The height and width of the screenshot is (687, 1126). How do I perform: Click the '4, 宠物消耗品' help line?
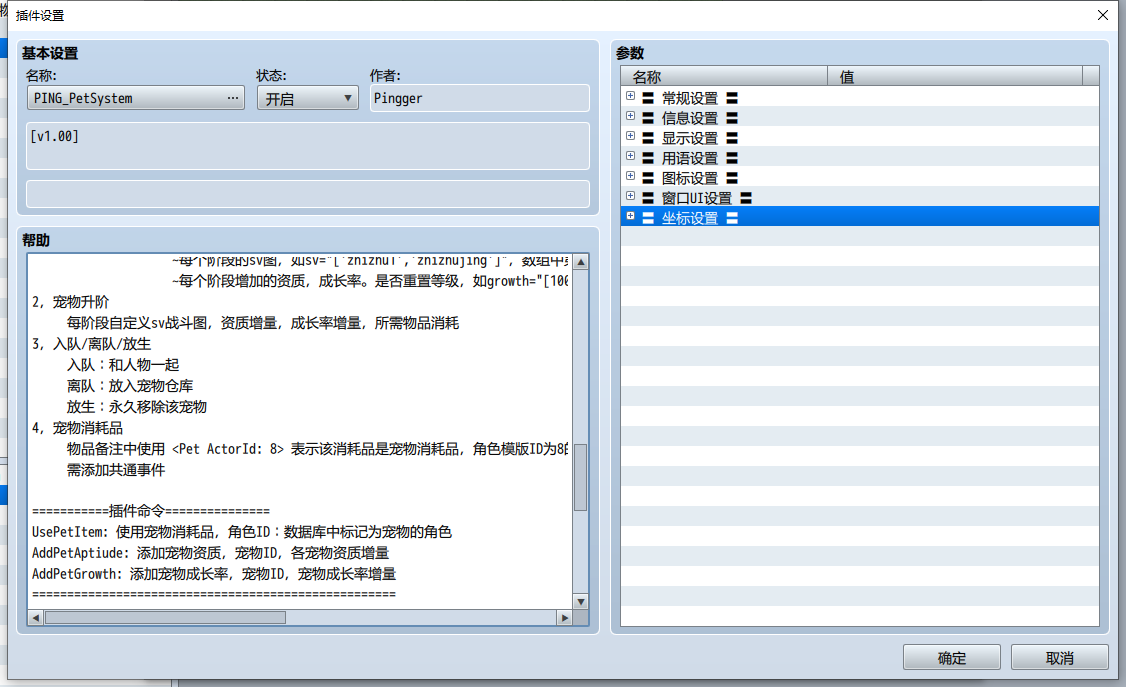78,428
